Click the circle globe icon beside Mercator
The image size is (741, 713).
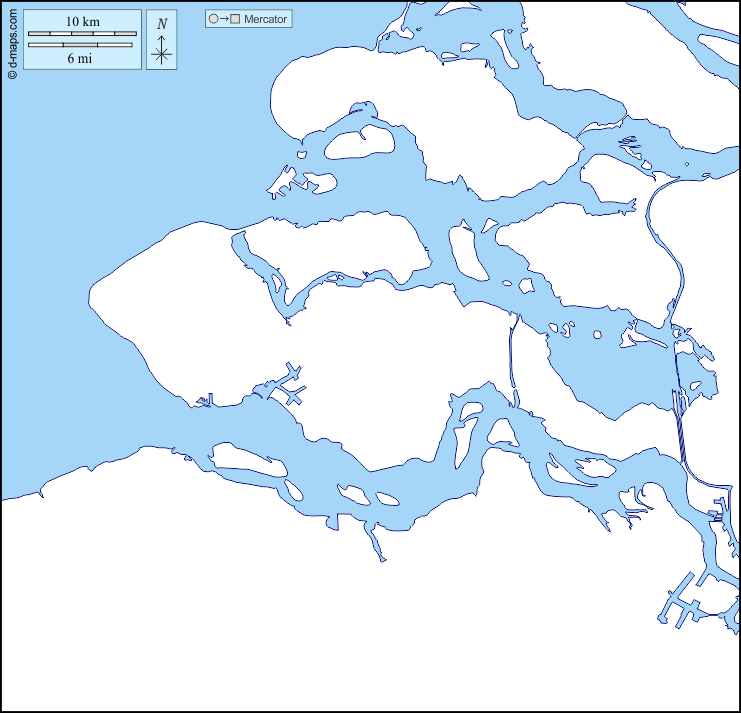(x=213, y=19)
